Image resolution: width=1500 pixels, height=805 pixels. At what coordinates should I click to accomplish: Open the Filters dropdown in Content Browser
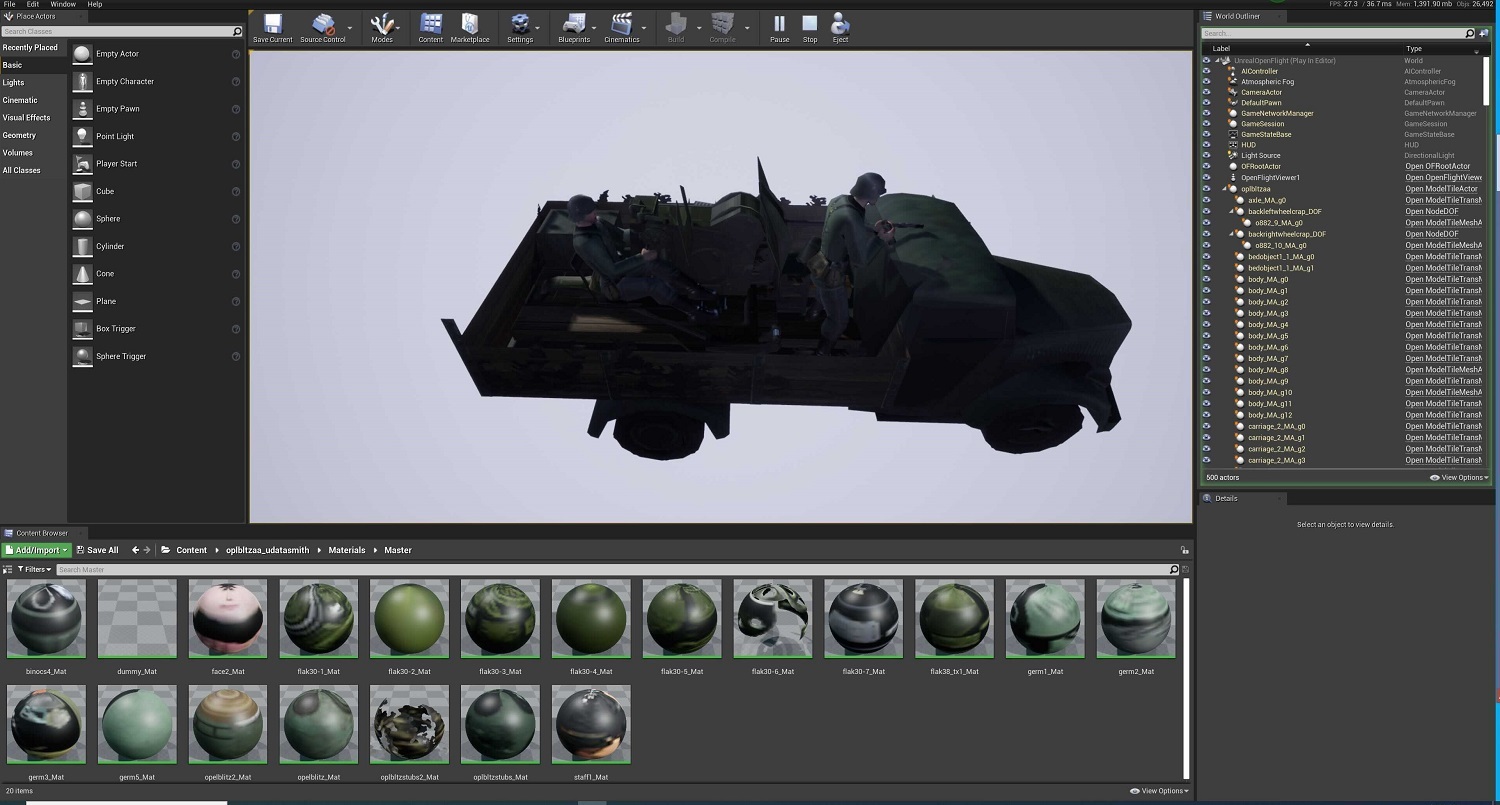point(35,569)
